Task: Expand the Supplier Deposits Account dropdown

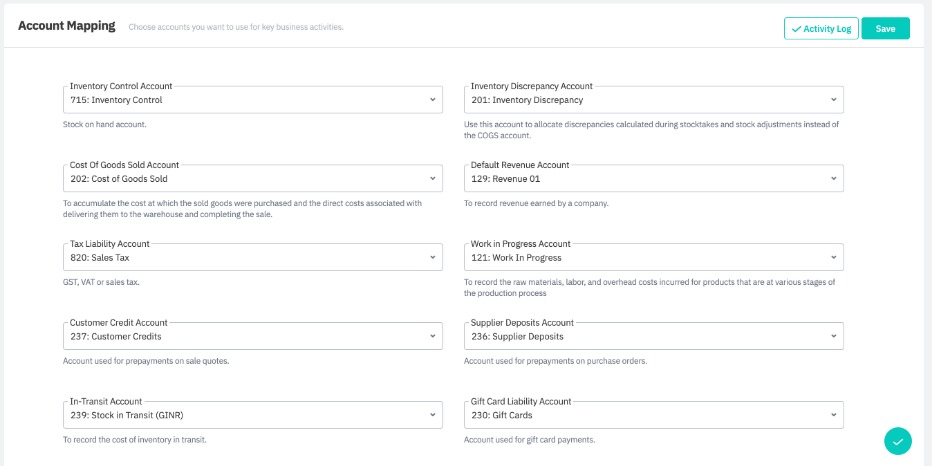Action: click(x=652, y=337)
